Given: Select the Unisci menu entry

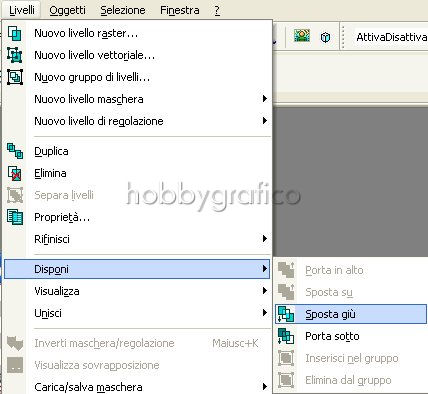Looking at the screenshot, I should pos(137,313).
